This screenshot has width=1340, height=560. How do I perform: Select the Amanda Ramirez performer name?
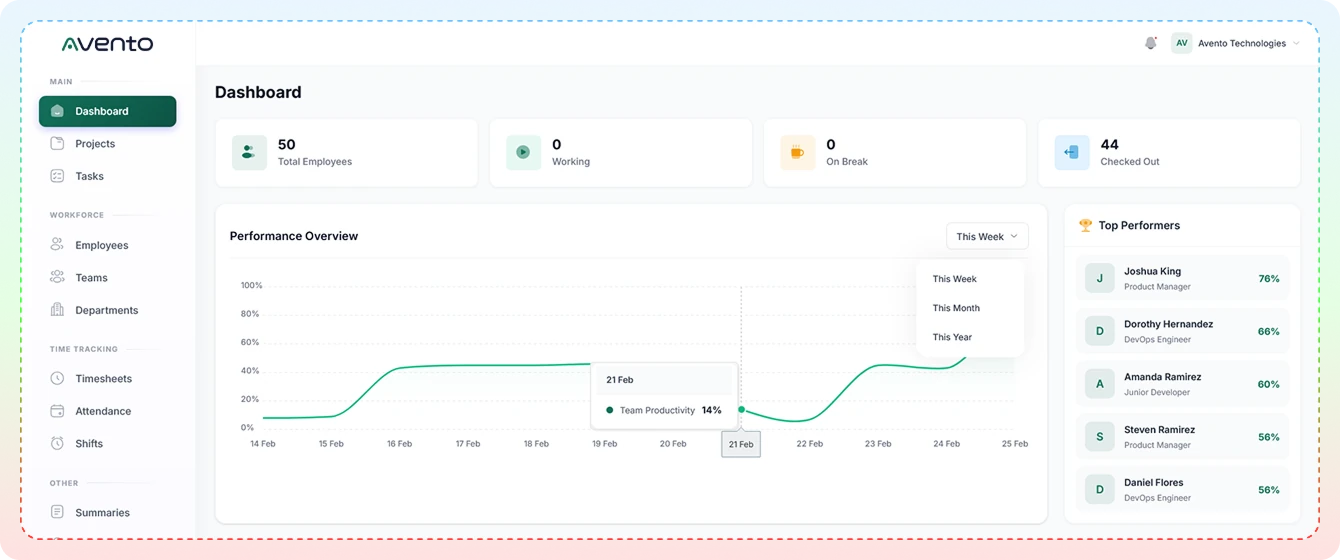1163,377
